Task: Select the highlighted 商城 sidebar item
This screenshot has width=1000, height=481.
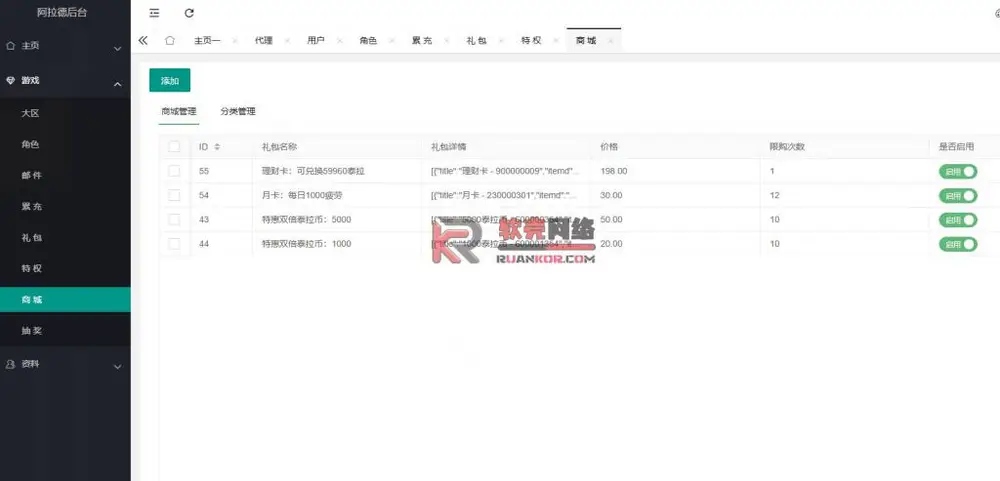Action: 65,299
